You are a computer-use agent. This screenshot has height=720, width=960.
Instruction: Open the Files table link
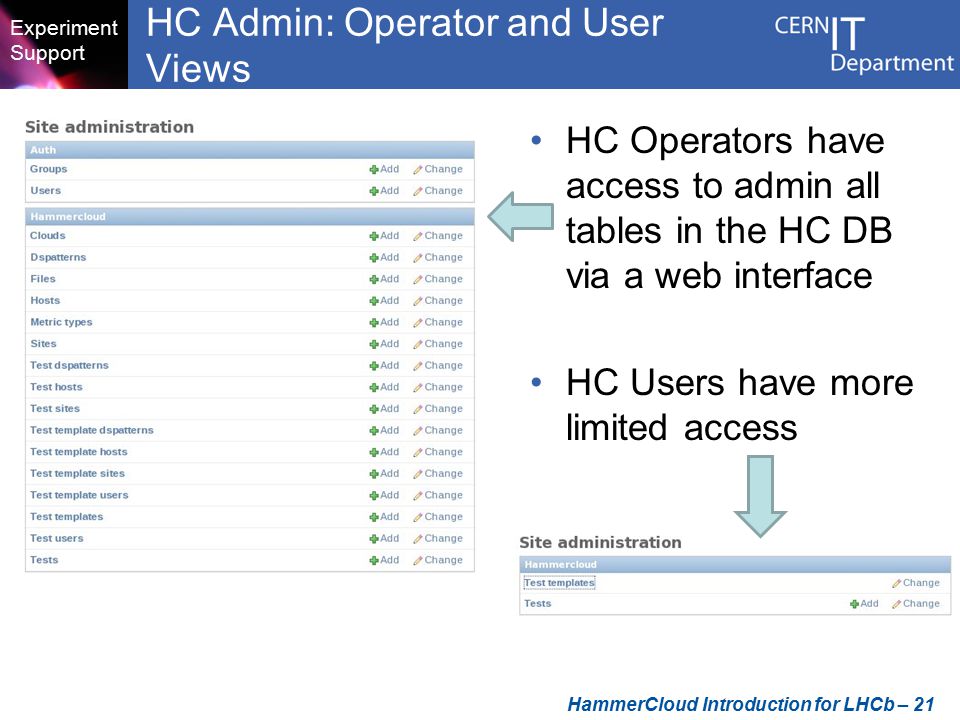click(x=43, y=279)
